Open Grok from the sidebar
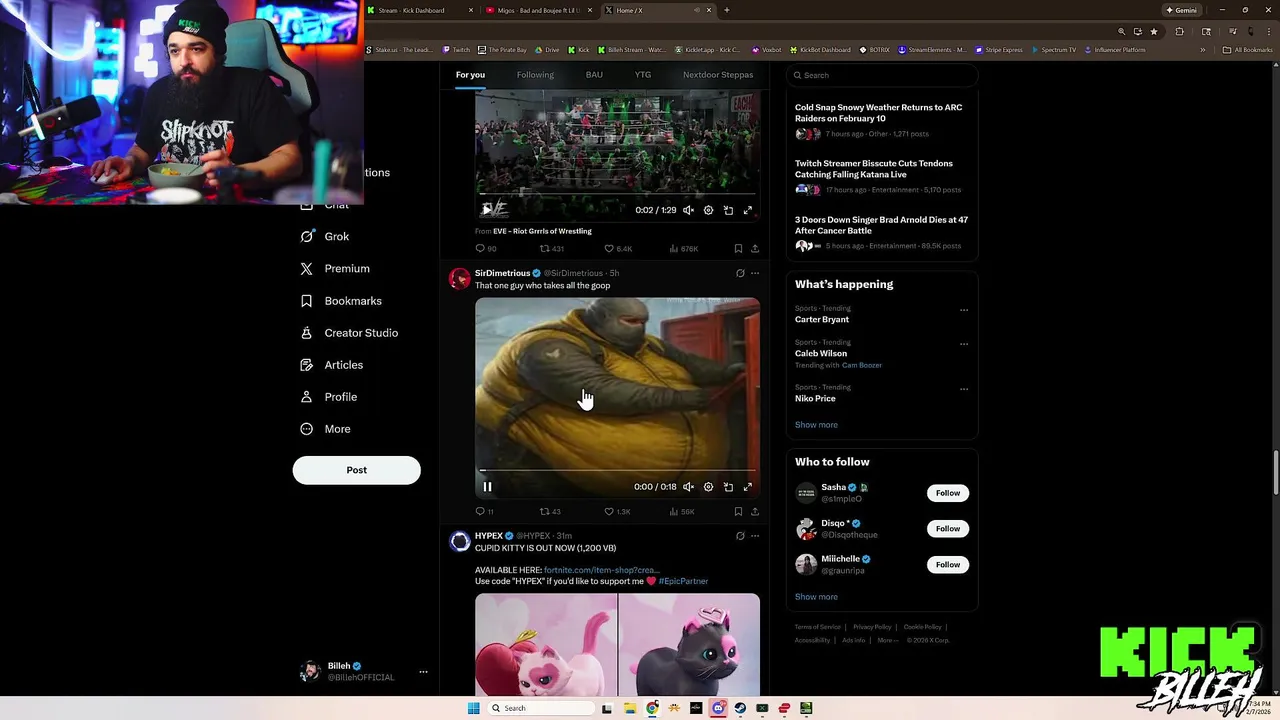The width and height of the screenshot is (1280, 720). (324, 237)
